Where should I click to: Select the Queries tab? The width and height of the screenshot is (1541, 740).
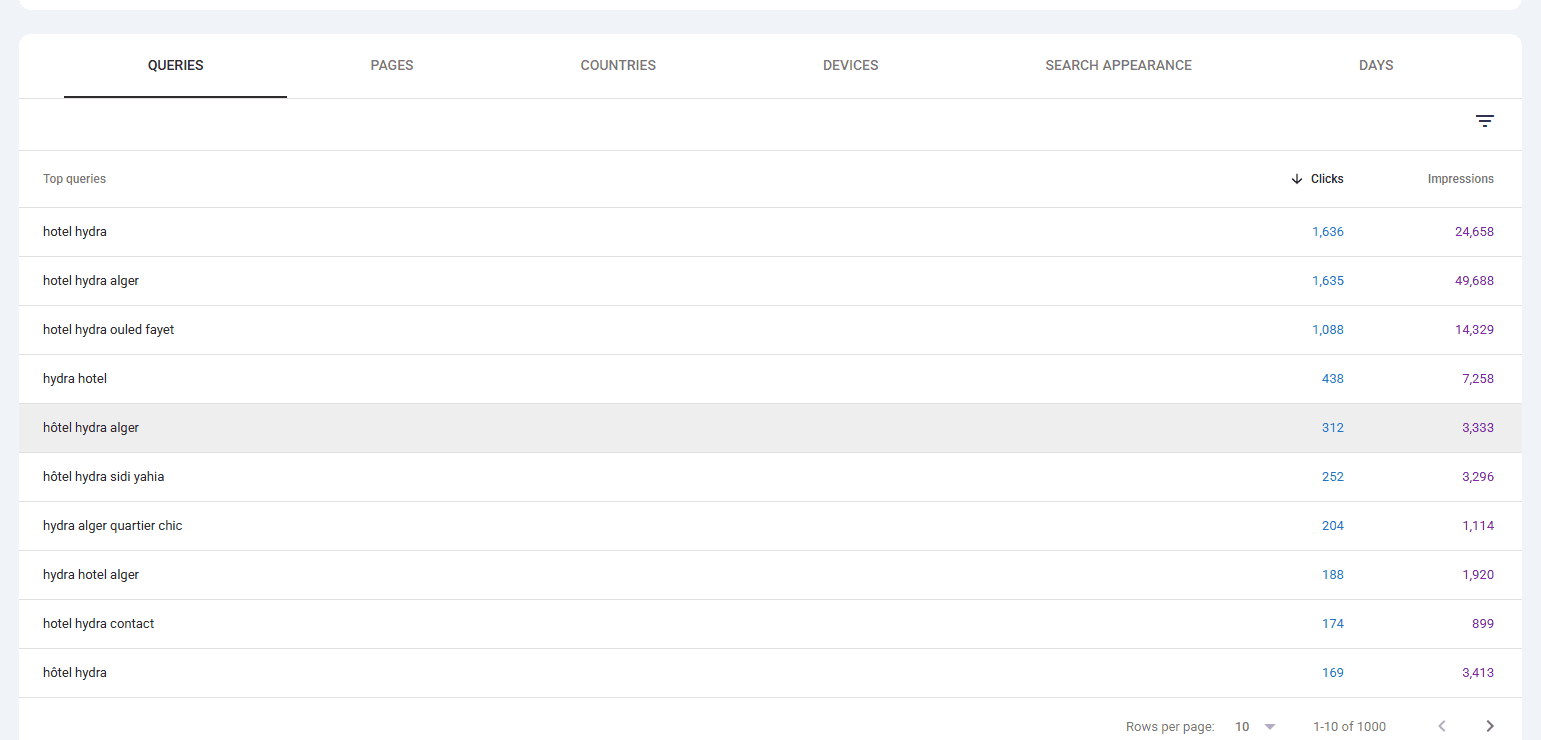175,65
